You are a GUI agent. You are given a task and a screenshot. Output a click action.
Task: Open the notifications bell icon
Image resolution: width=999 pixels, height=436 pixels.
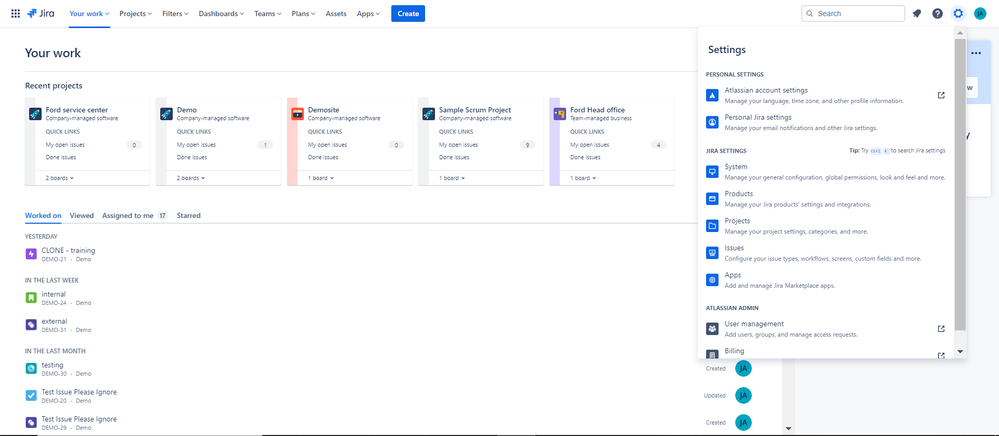[917, 13]
